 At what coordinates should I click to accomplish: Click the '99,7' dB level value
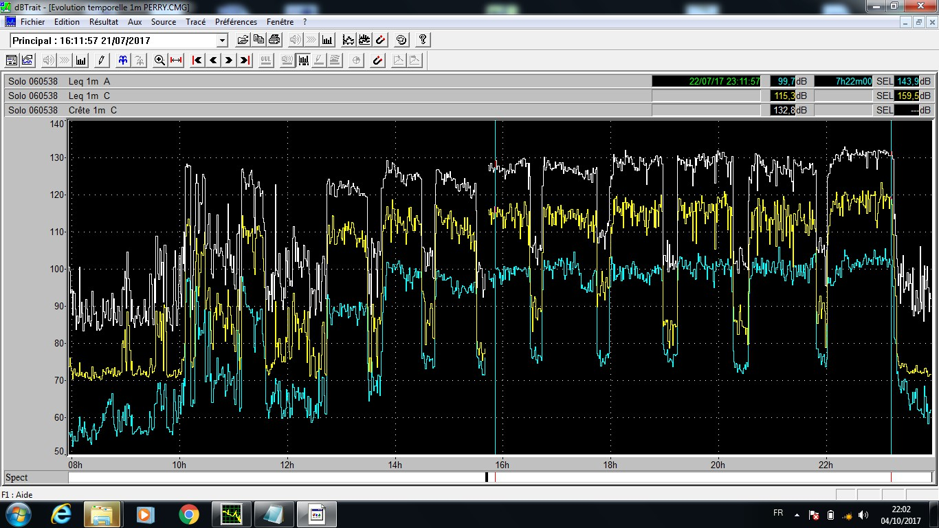coord(783,81)
